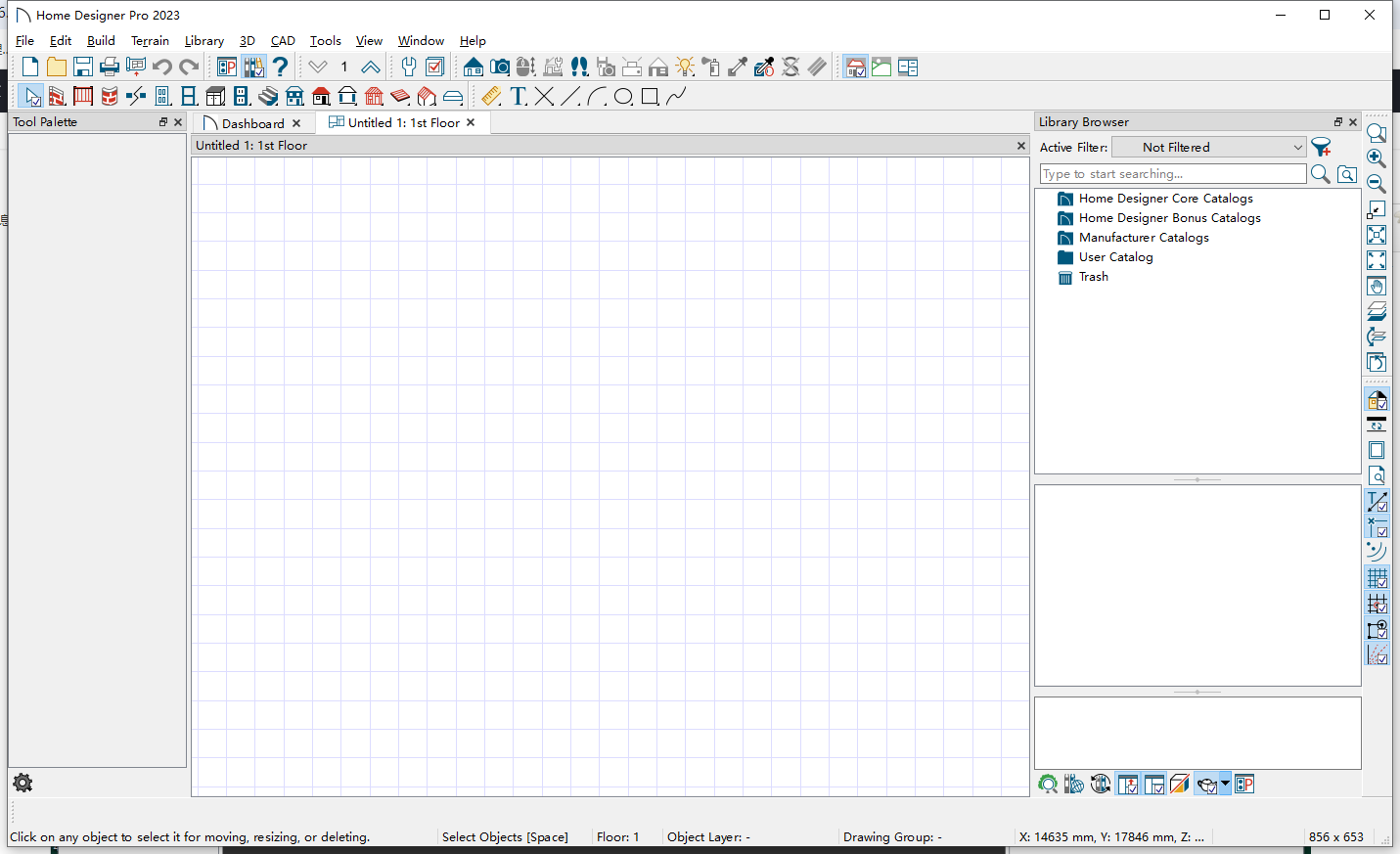Open the wrench tool in the toolbar
The image size is (1400, 854).
[409, 67]
